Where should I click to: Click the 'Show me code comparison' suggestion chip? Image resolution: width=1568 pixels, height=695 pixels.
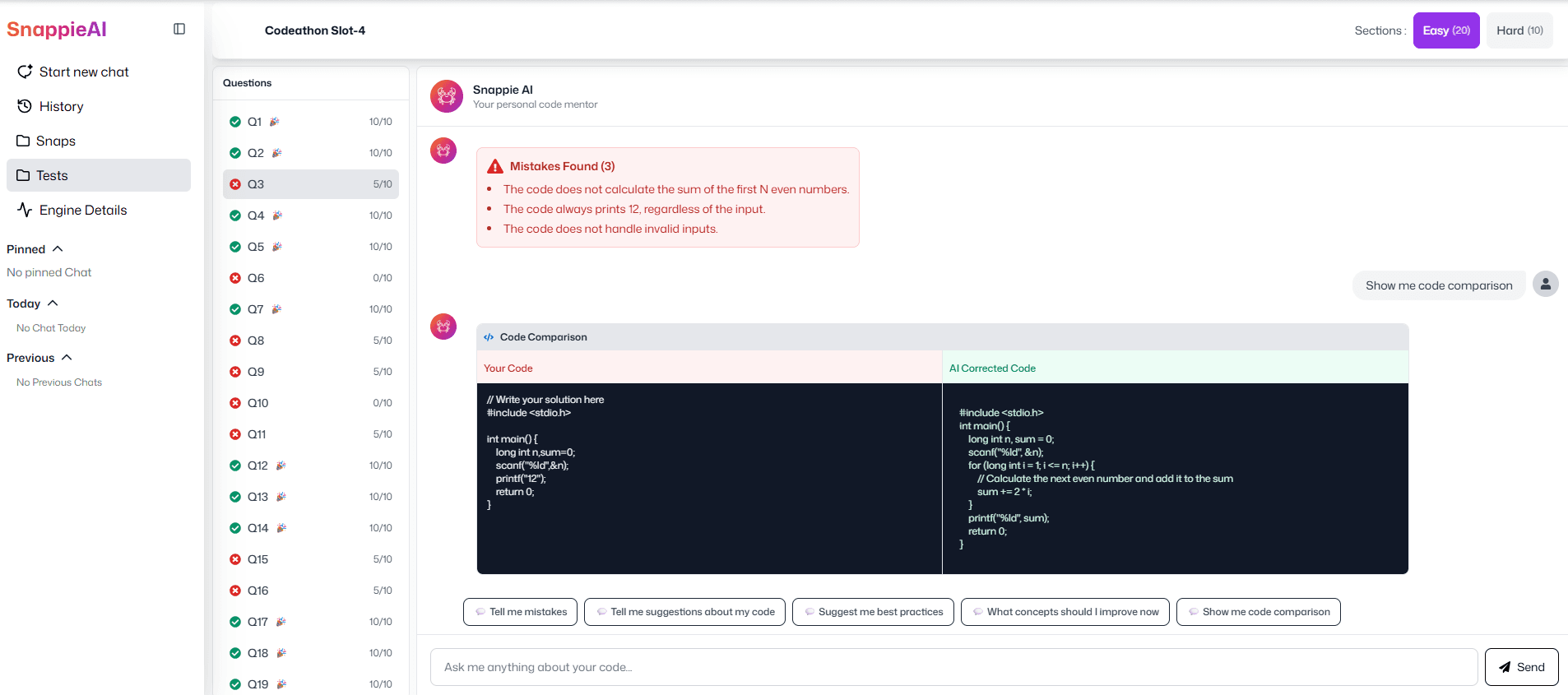(x=1258, y=612)
